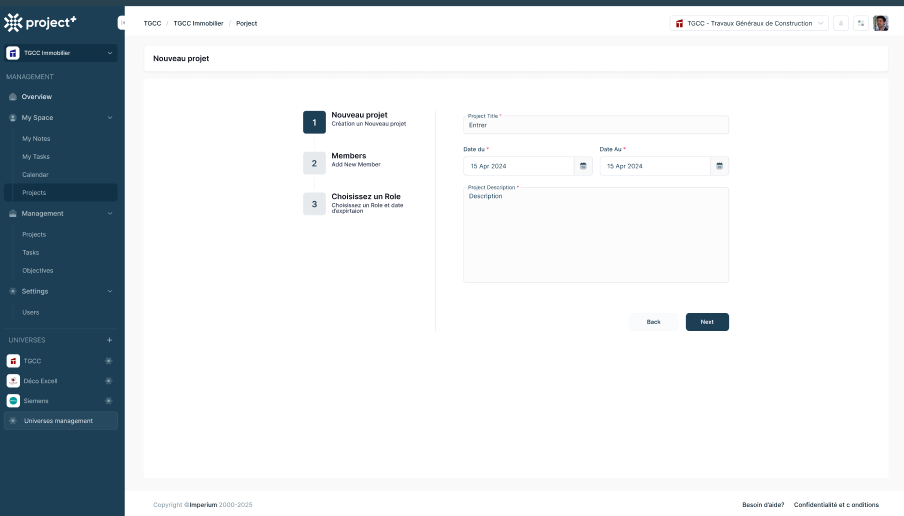The width and height of the screenshot is (904, 516).
Task: Click the TGCC Immobilier workspace icon
Action: [x=13, y=53]
